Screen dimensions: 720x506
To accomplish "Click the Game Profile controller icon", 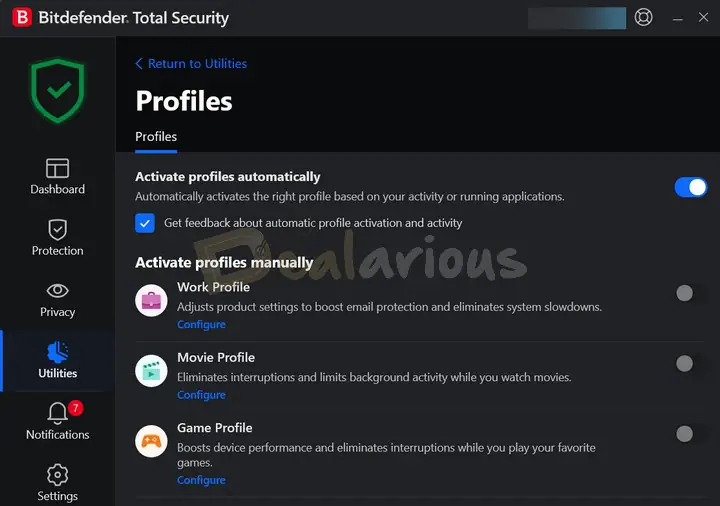I will coord(151,441).
